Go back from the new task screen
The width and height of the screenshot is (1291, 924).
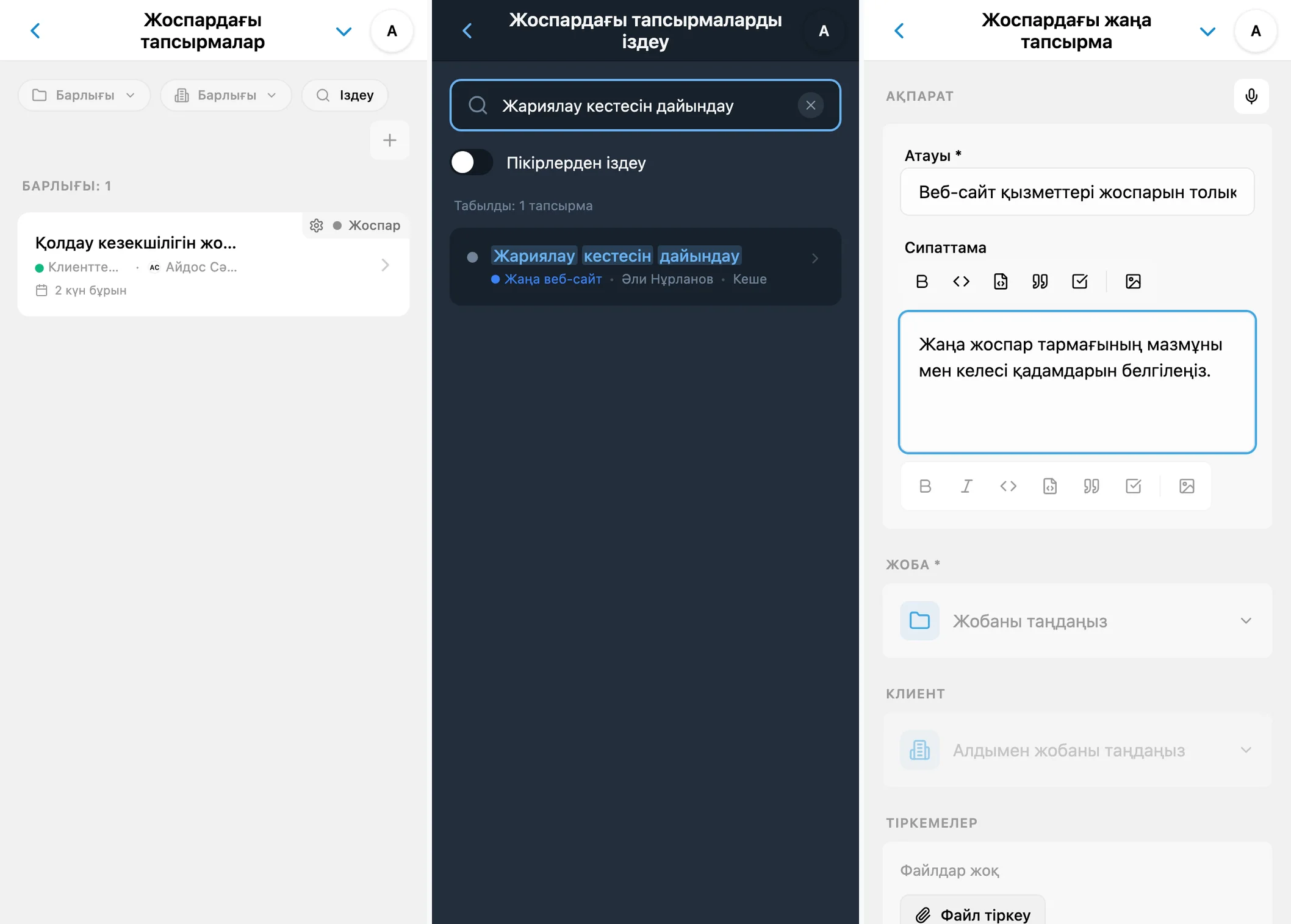coord(899,30)
